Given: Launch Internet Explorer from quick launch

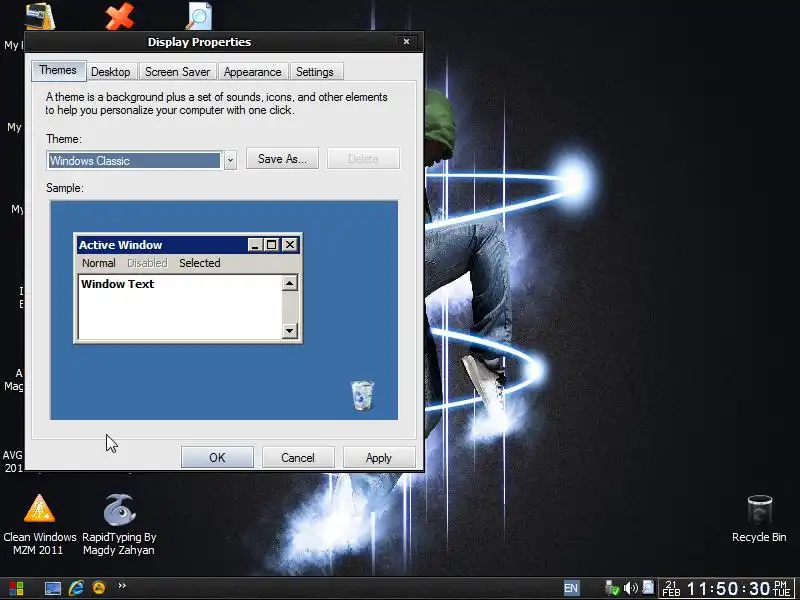Looking at the screenshot, I should [x=76, y=588].
